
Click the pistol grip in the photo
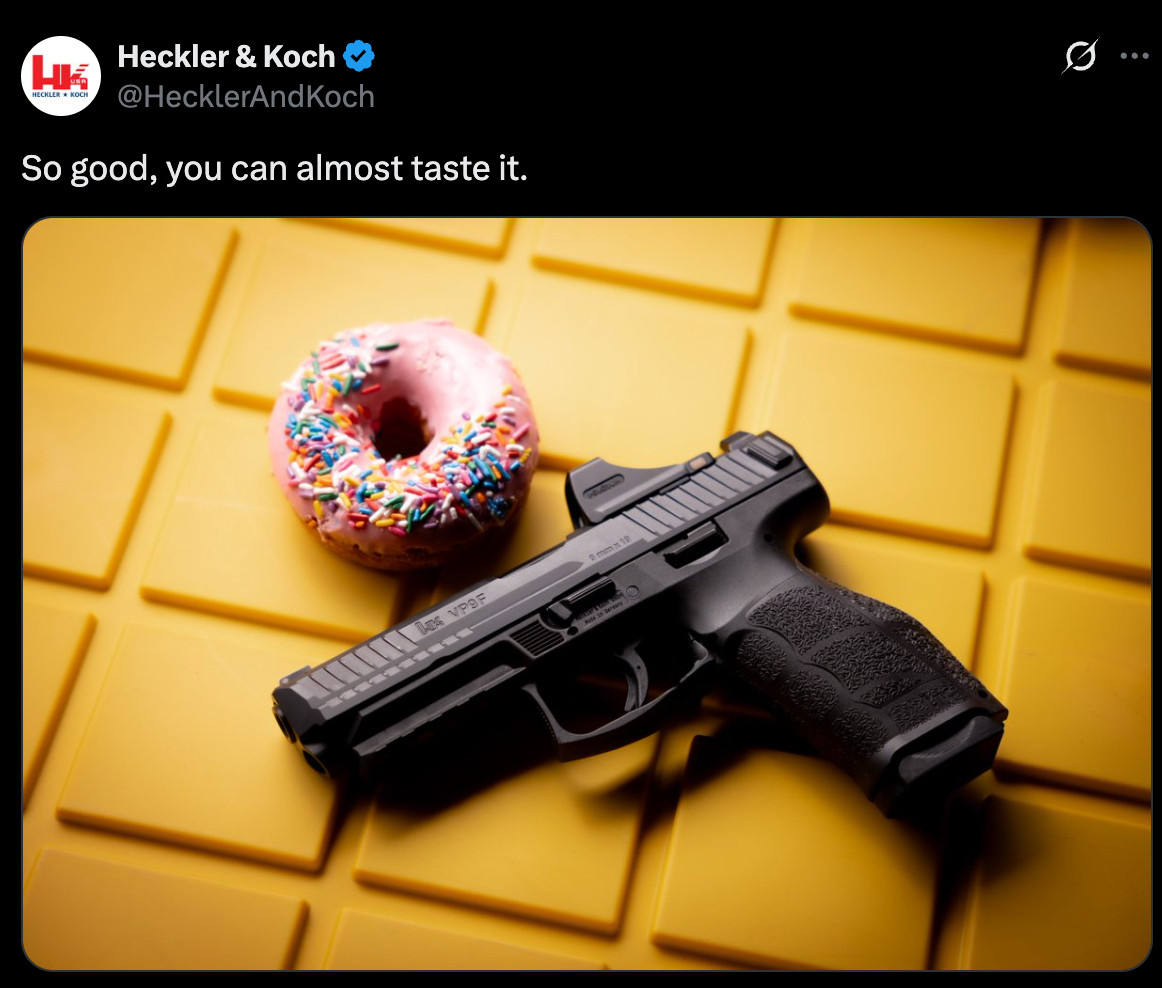860,667
